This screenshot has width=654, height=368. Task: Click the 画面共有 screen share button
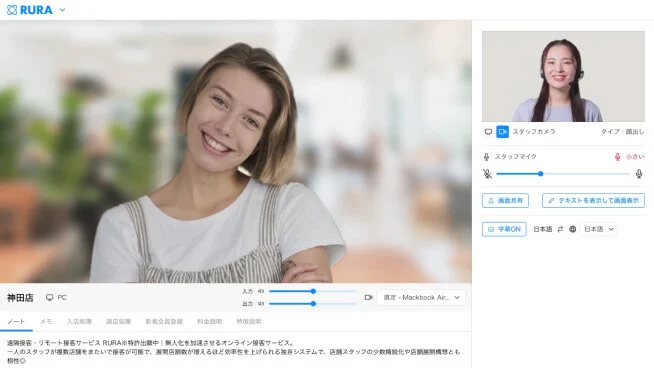pyautogui.click(x=506, y=201)
